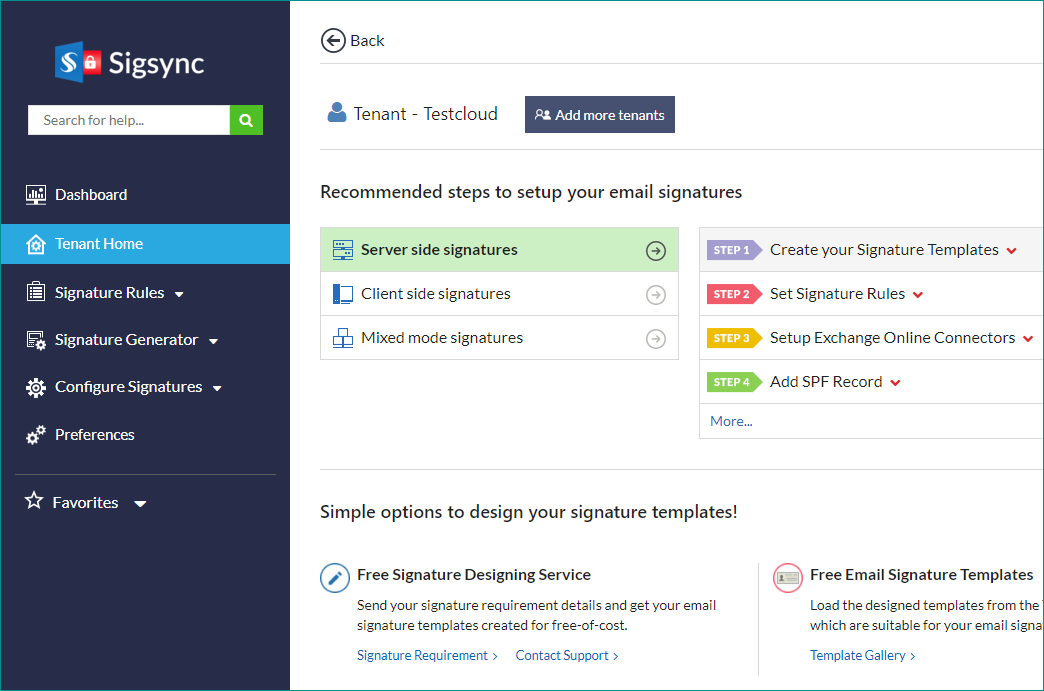Click the Add more tenants button
This screenshot has width=1044, height=691.
pos(599,115)
